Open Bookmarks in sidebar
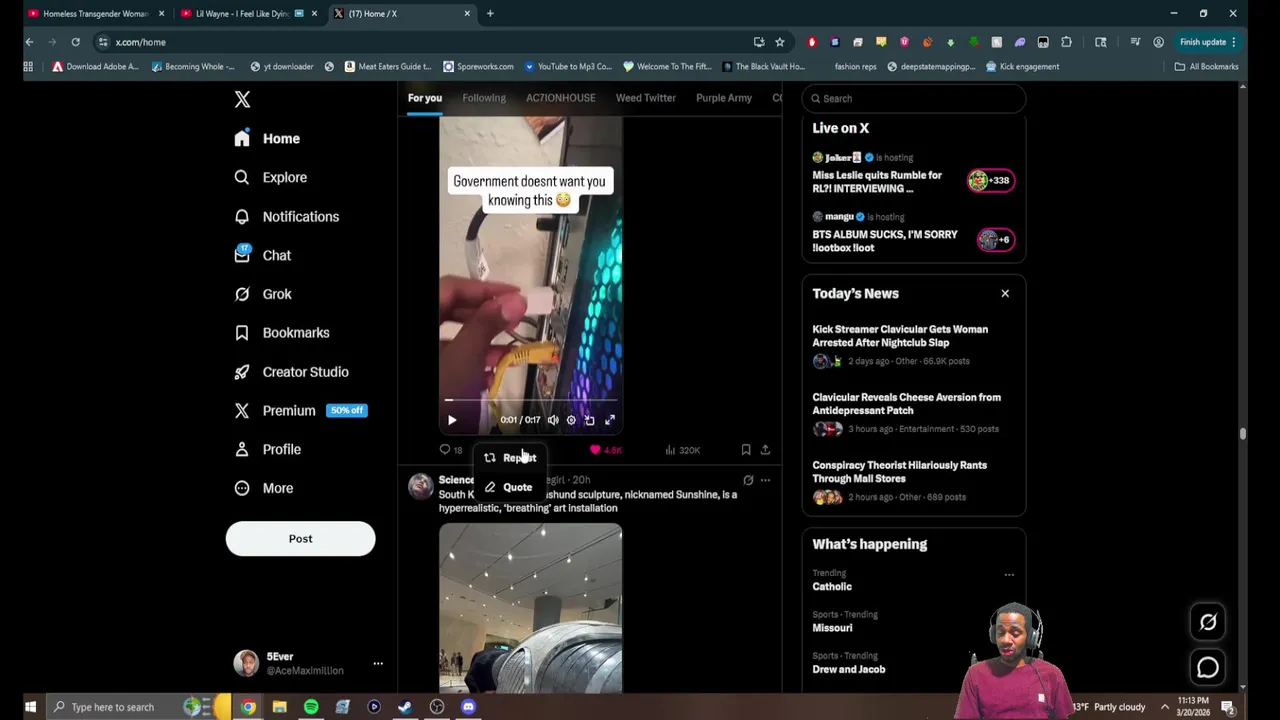Screen dimensions: 1280x720 pyautogui.click(x=281, y=333)
